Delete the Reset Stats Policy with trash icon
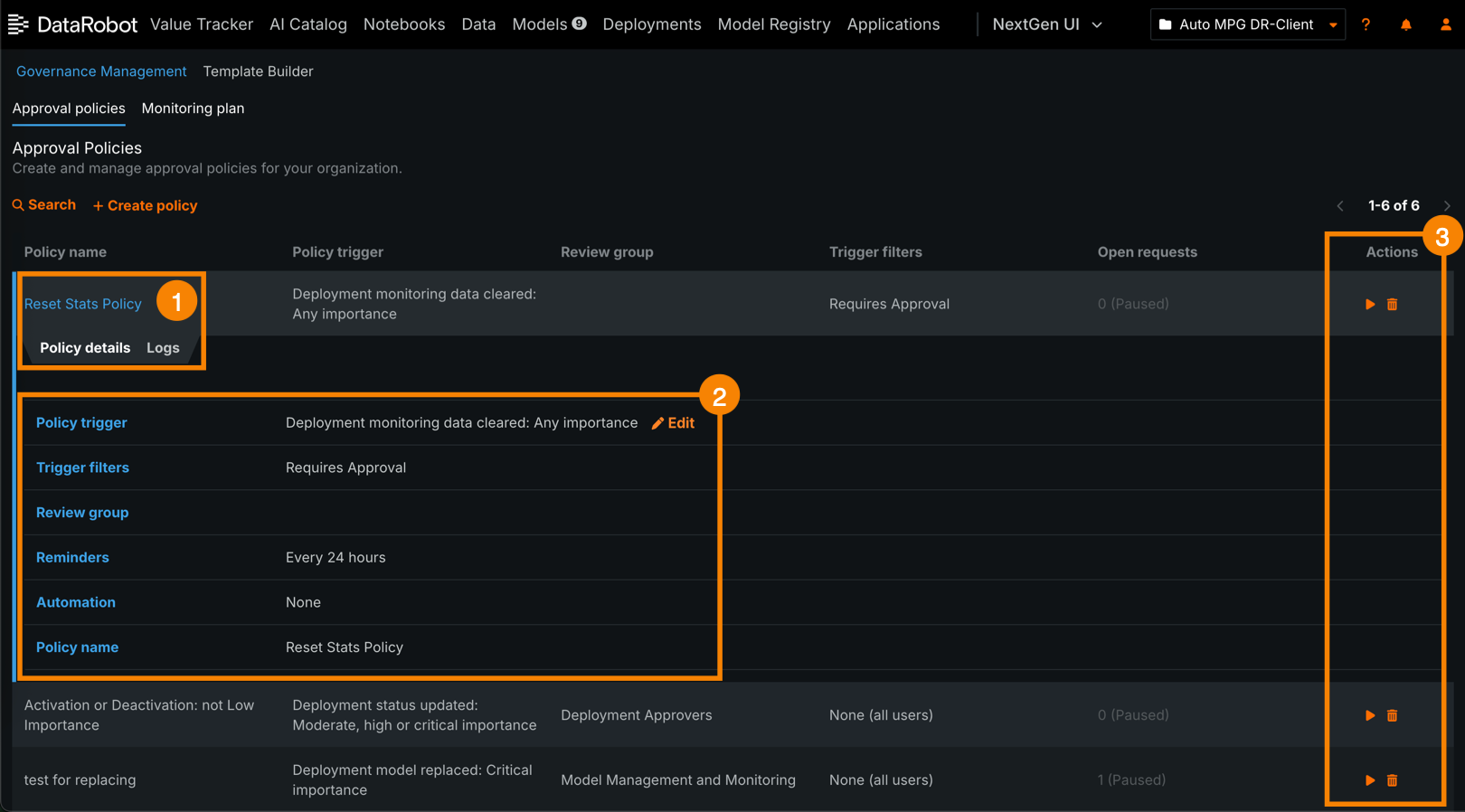 (1392, 305)
